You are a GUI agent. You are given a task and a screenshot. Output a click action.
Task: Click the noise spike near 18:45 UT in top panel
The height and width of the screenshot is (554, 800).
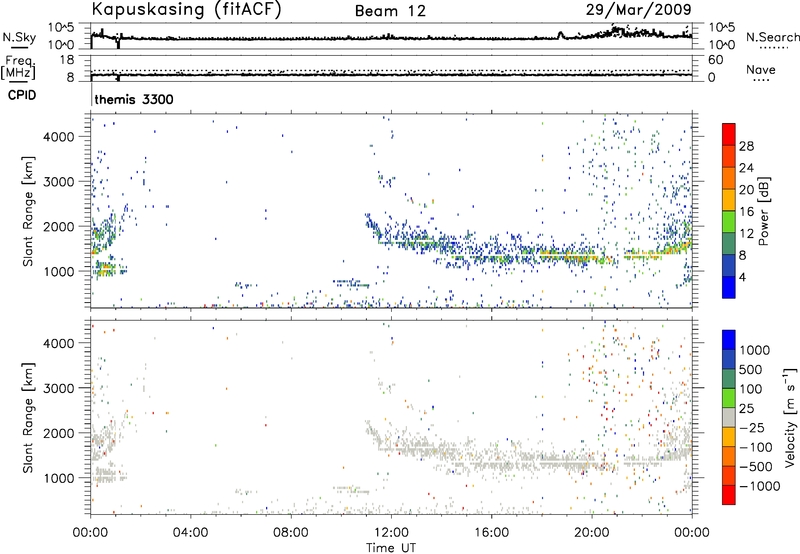tap(560, 35)
